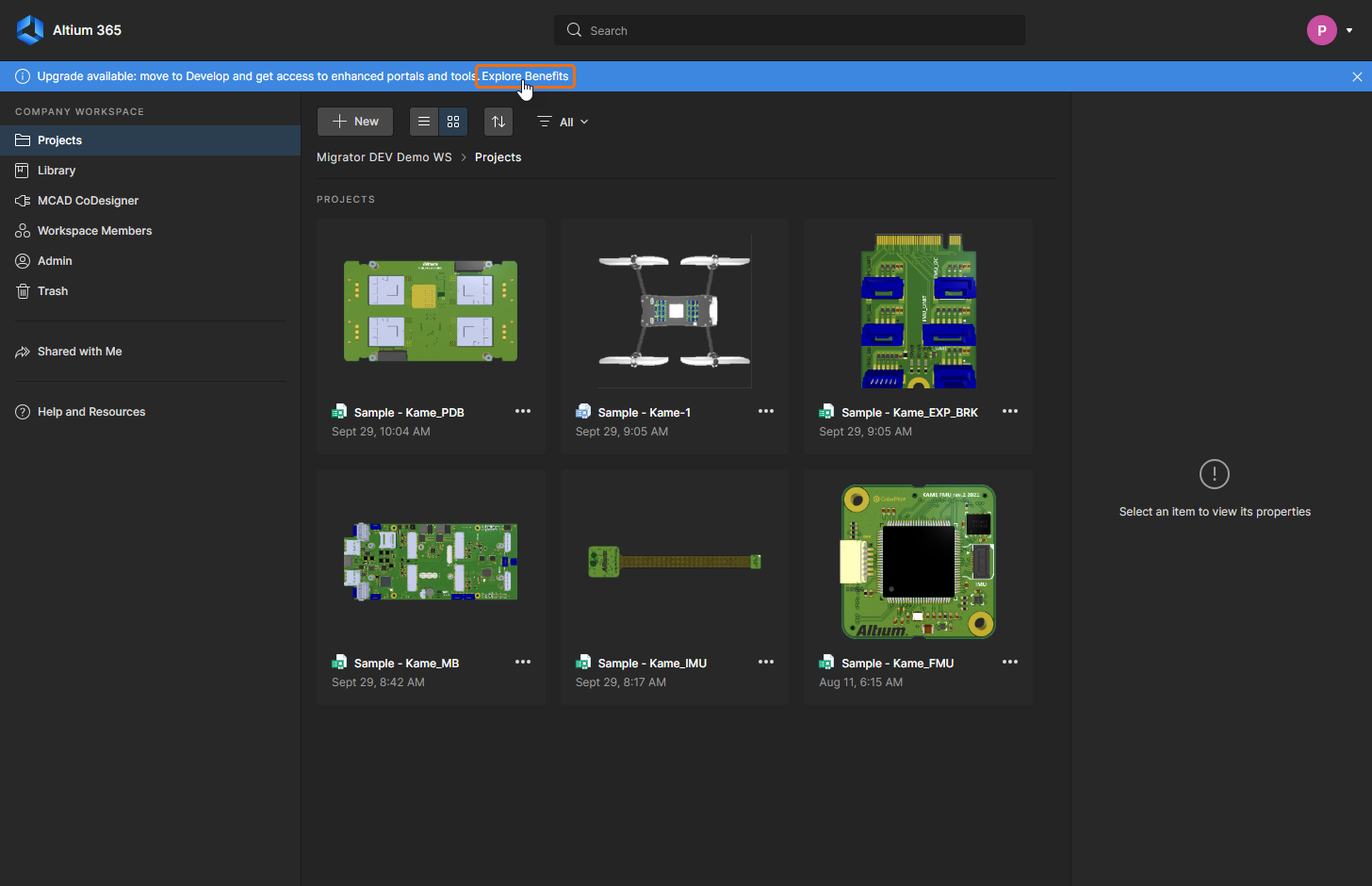The width and height of the screenshot is (1372, 886).
Task: Switch to grid view layout
Action: point(453,122)
